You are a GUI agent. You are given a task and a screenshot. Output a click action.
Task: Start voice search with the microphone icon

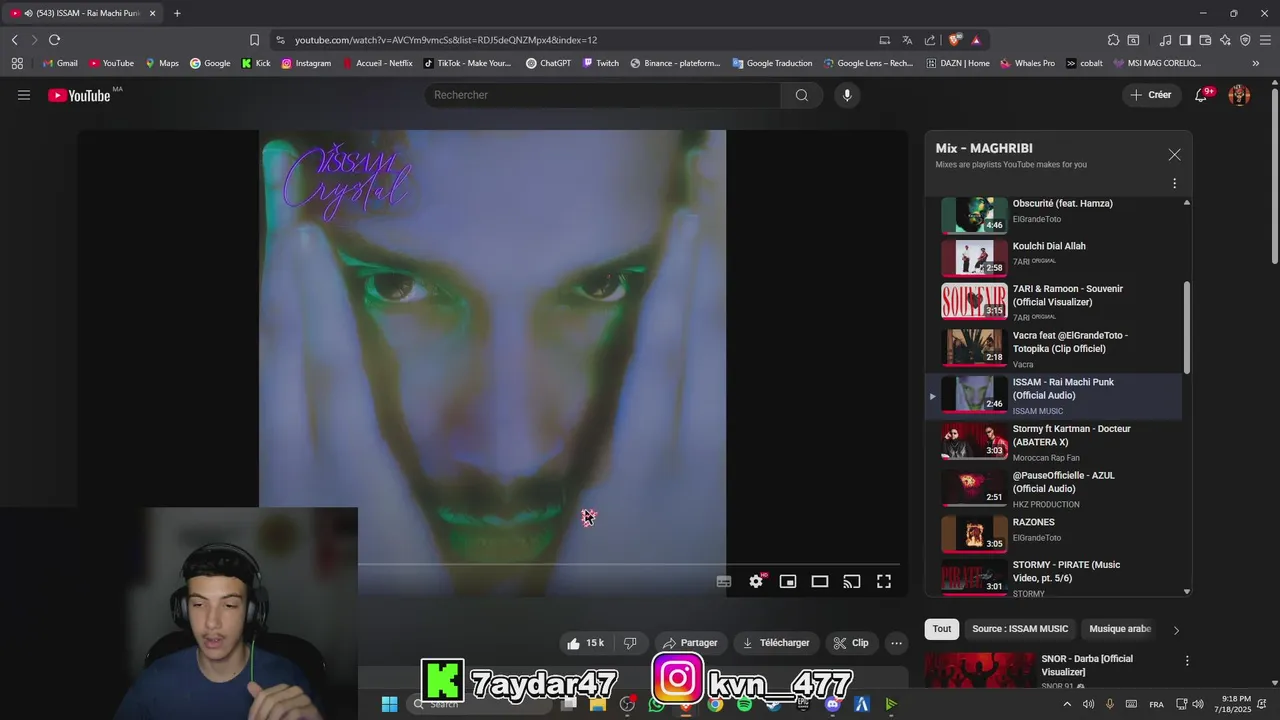(847, 95)
